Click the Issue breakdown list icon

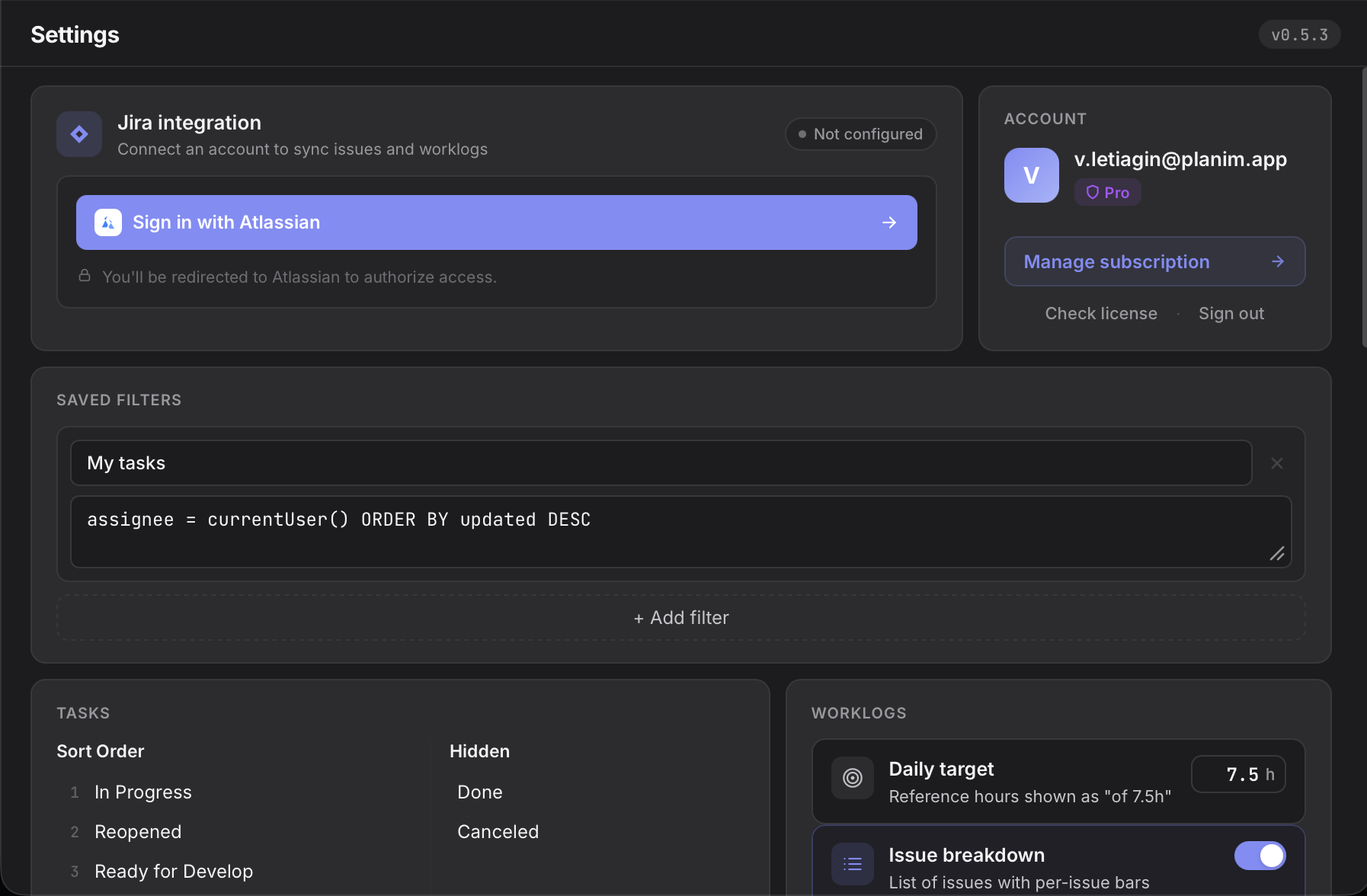[x=853, y=864]
